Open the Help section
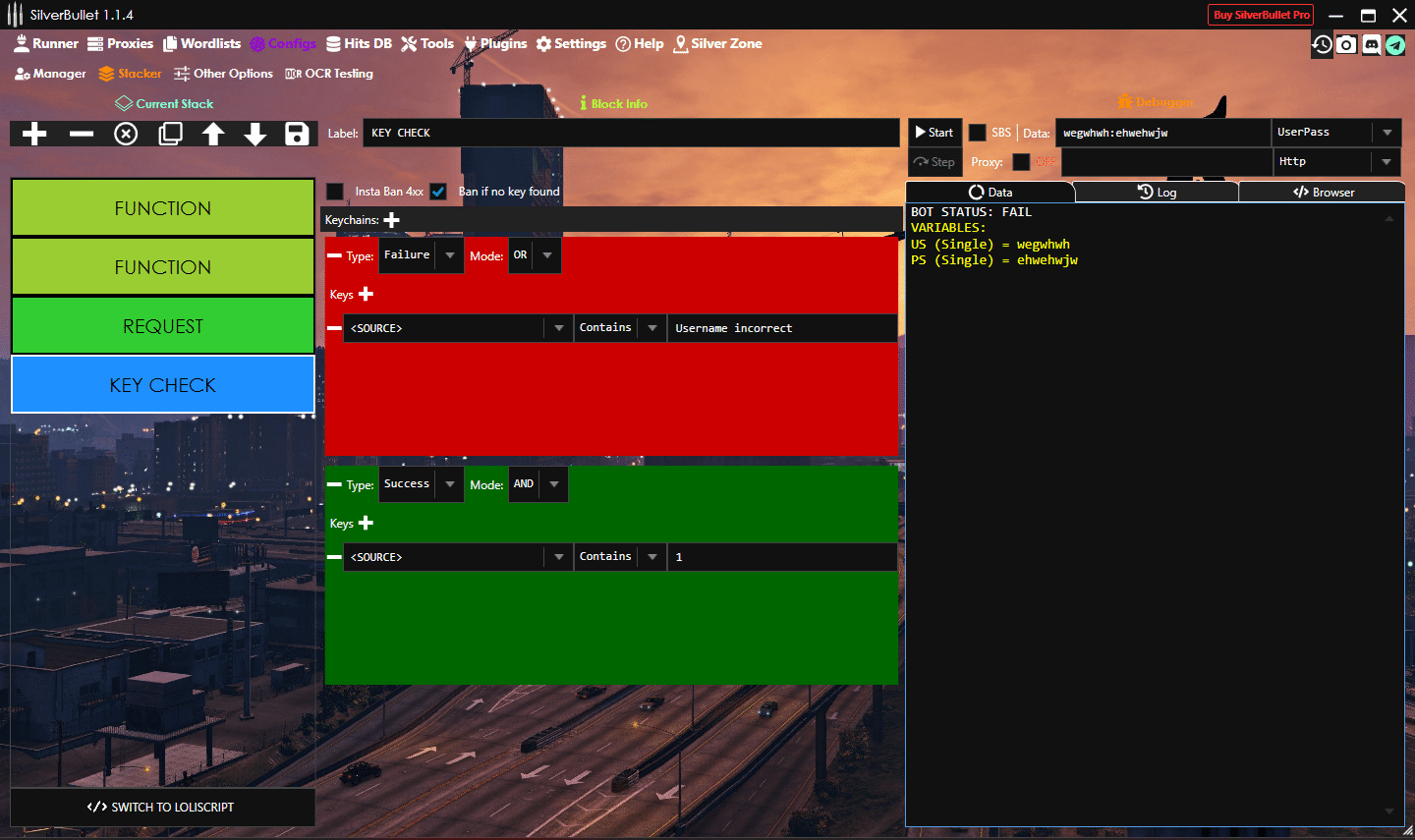The height and width of the screenshot is (840, 1415). [640, 43]
